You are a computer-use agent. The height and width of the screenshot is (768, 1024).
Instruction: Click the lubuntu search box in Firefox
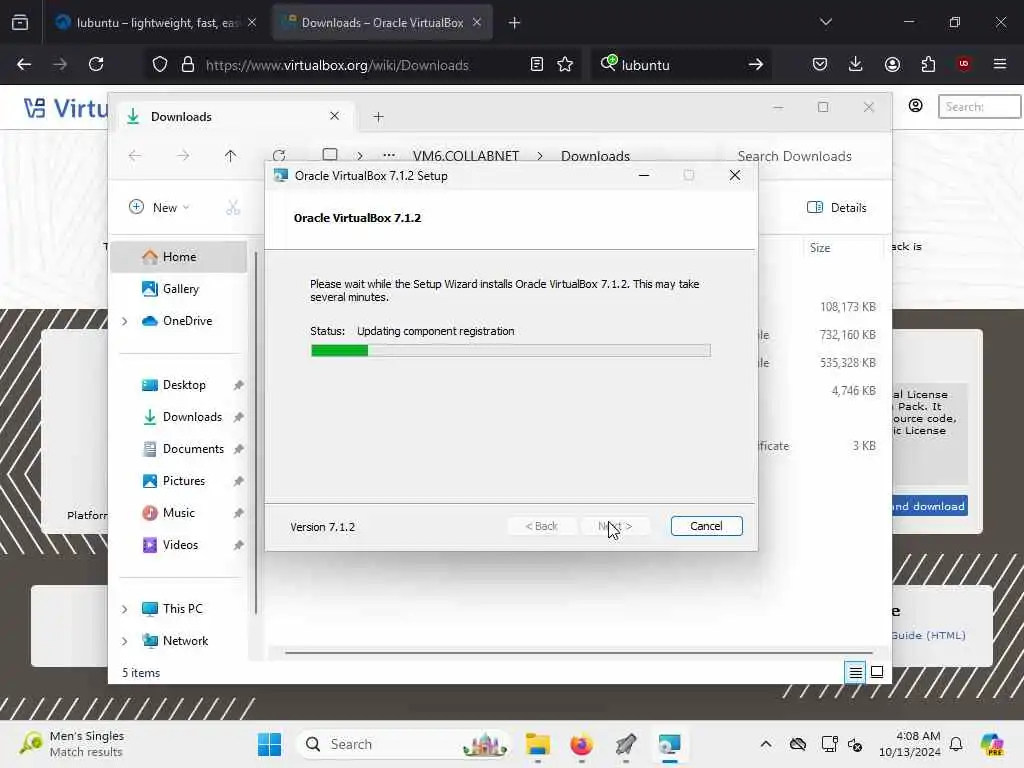pyautogui.click(x=679, y=65)
